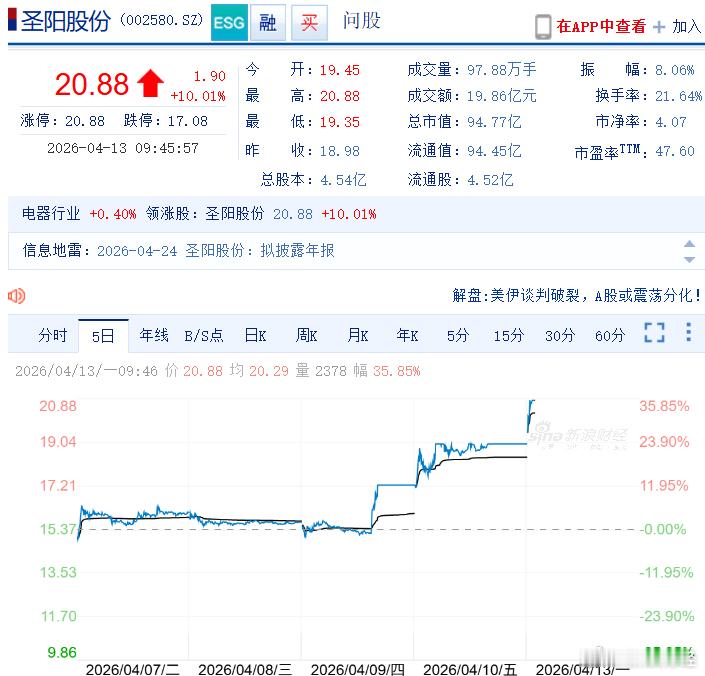Open 问股 stock Q&A link
The image size is (705, 676).
[361, 20]
